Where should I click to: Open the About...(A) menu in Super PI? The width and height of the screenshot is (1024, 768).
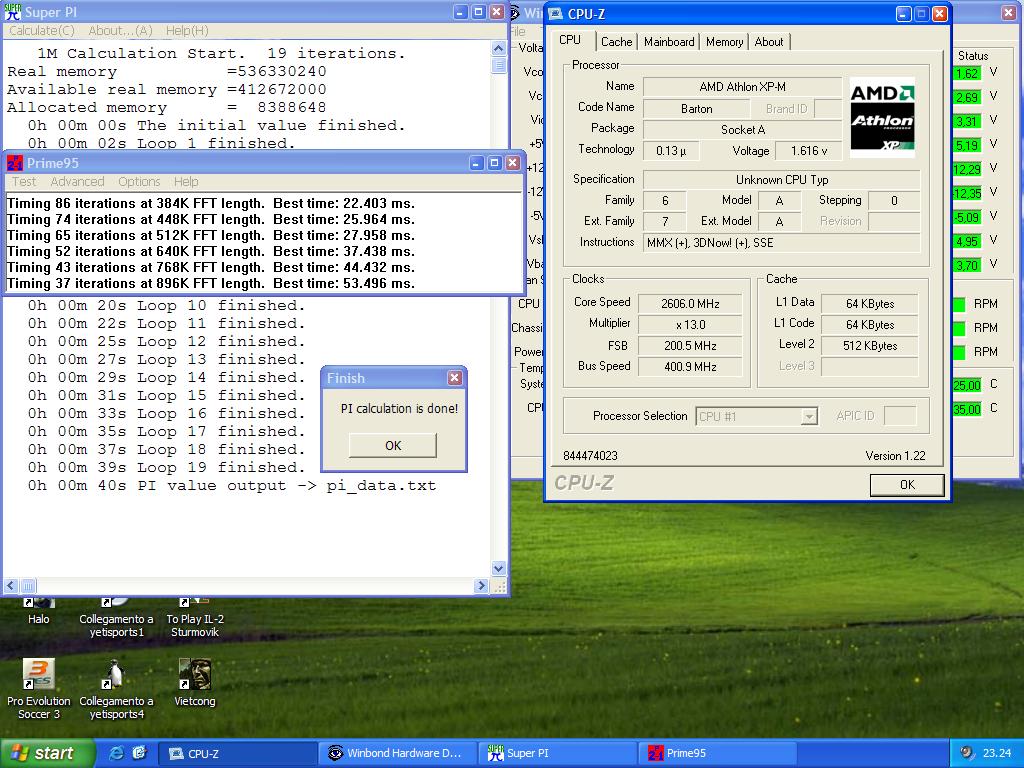click(x=120, y=31)
